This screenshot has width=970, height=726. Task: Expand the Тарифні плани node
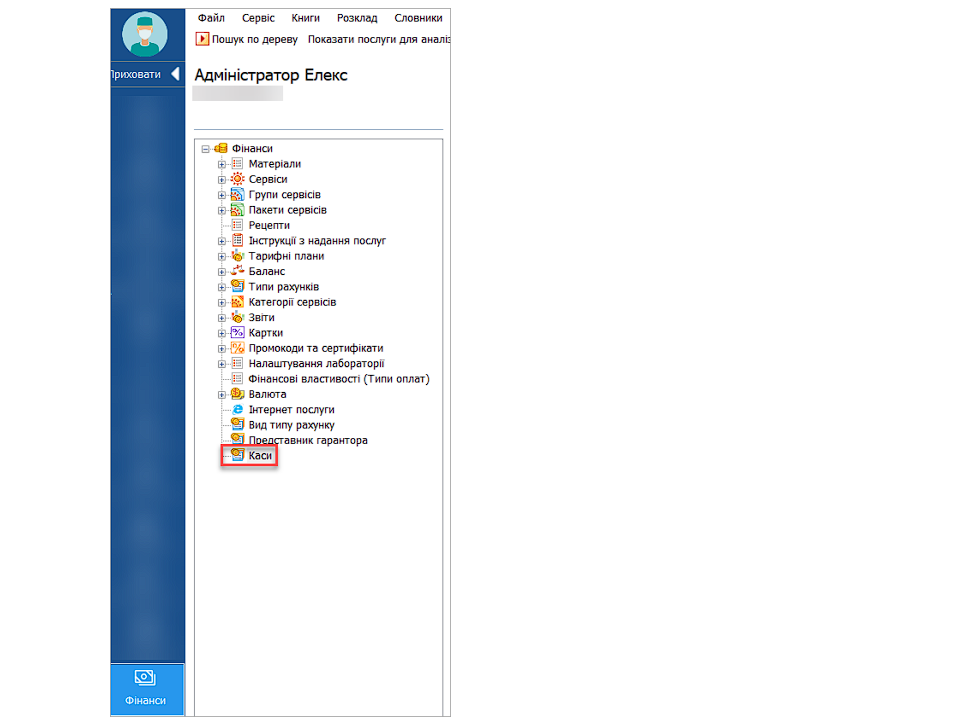coord(222,256)
